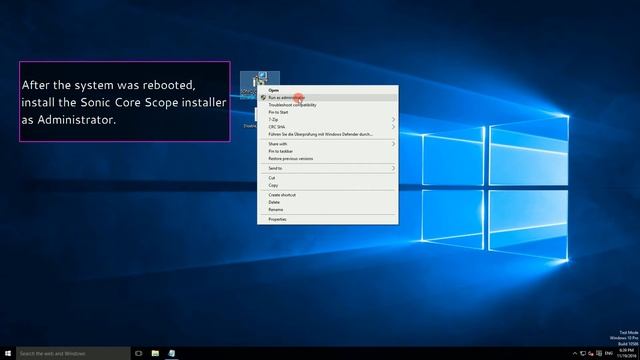Select Pin to Start
Screen dimensions: 640x360
pos(328,112)
